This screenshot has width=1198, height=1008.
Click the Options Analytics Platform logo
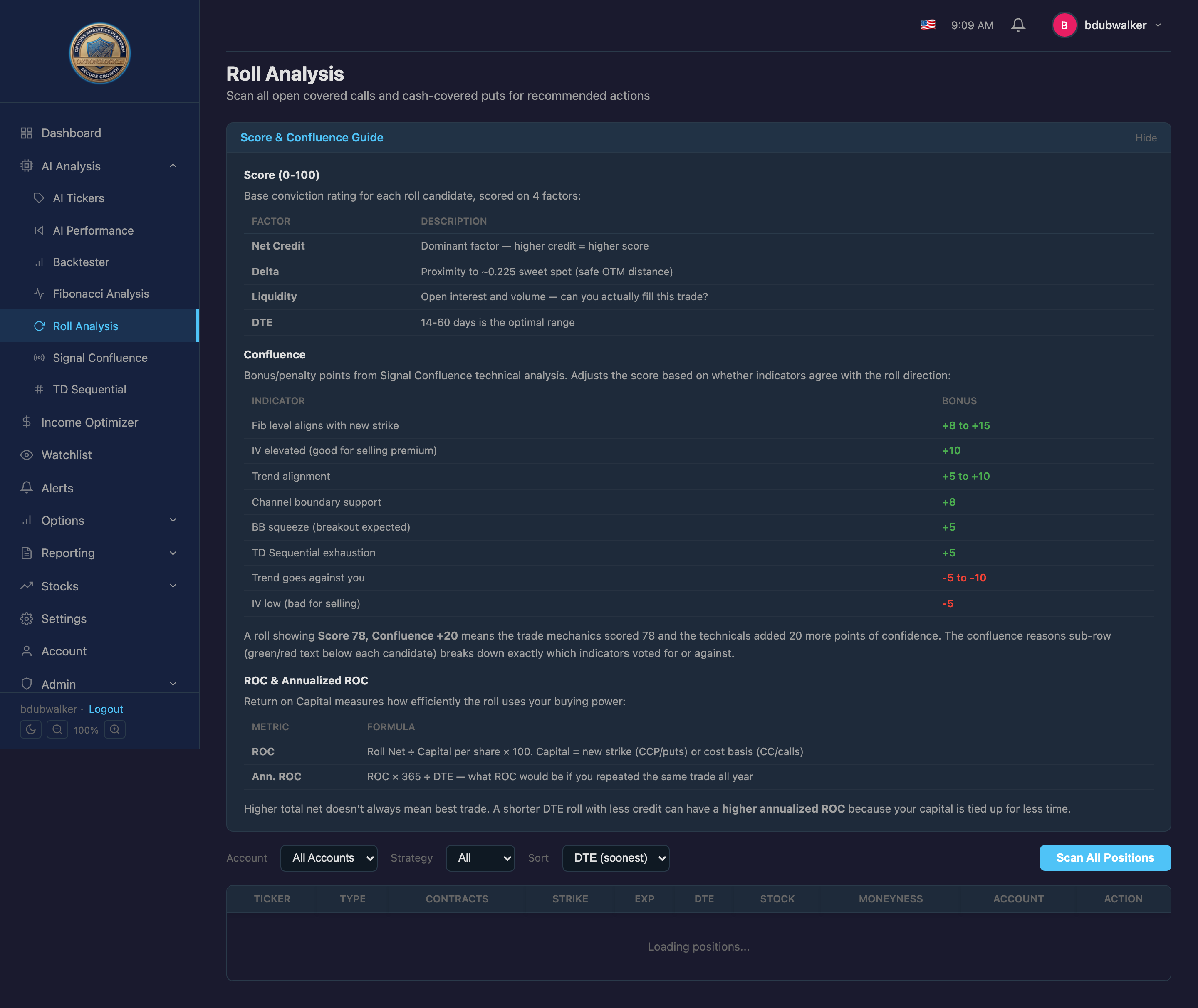100,53
